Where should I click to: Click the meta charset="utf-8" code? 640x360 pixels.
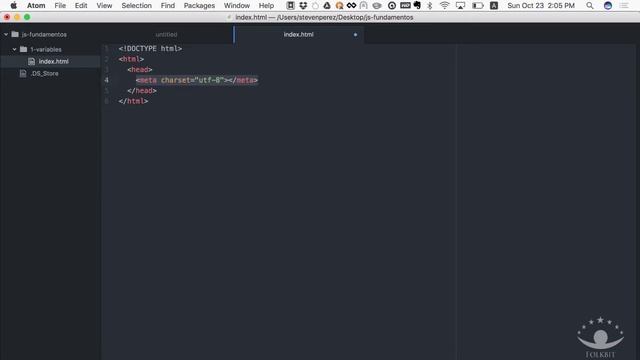[197, 80]
